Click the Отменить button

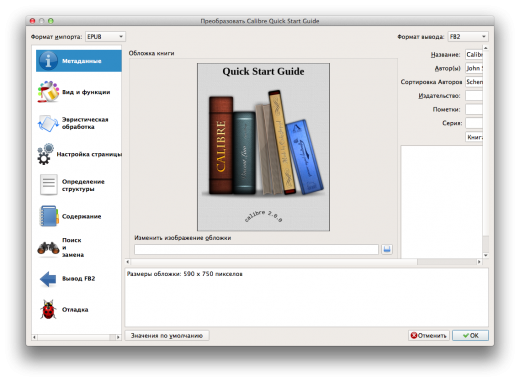[x=429, y=335]
